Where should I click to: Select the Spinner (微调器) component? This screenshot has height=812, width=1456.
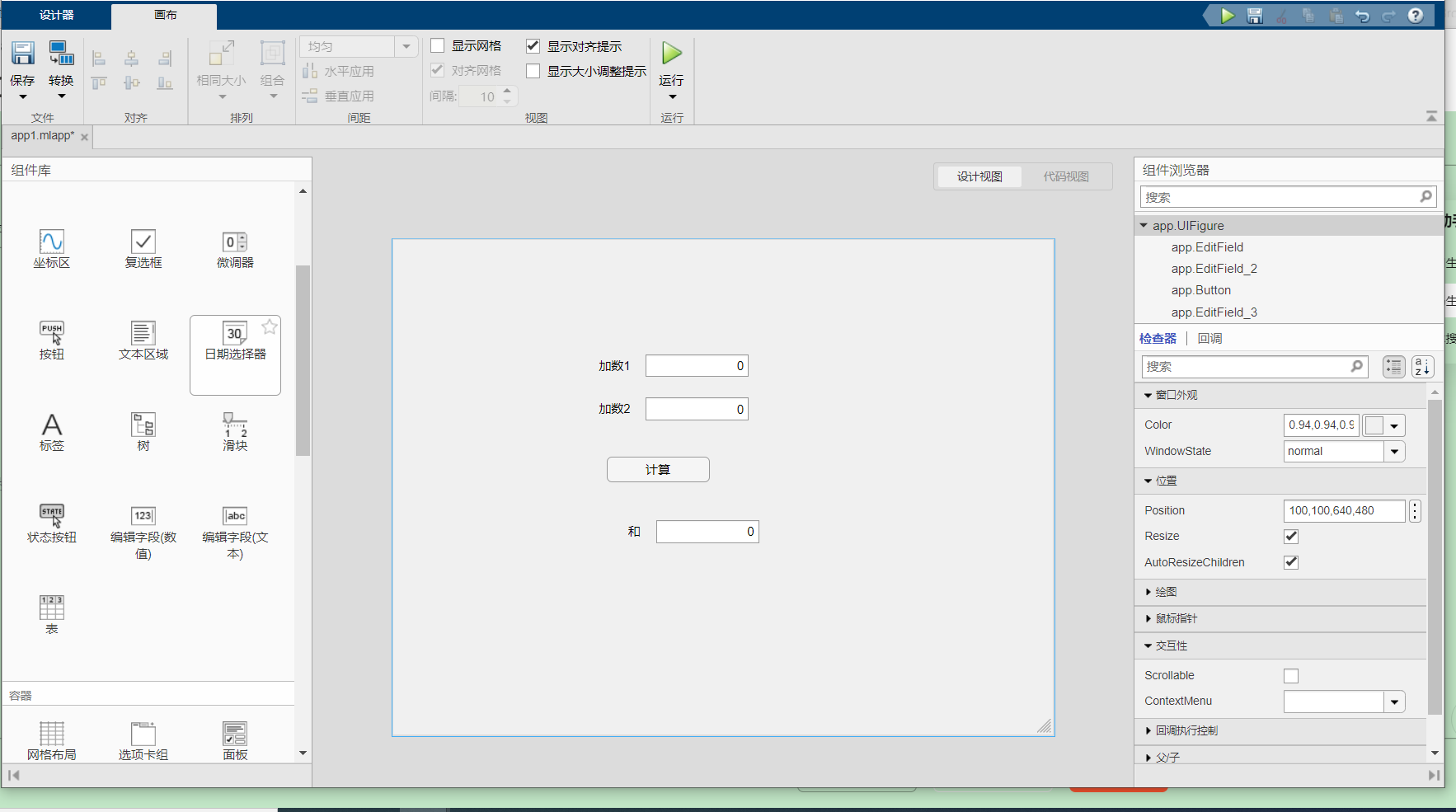[x=235, y=249]
